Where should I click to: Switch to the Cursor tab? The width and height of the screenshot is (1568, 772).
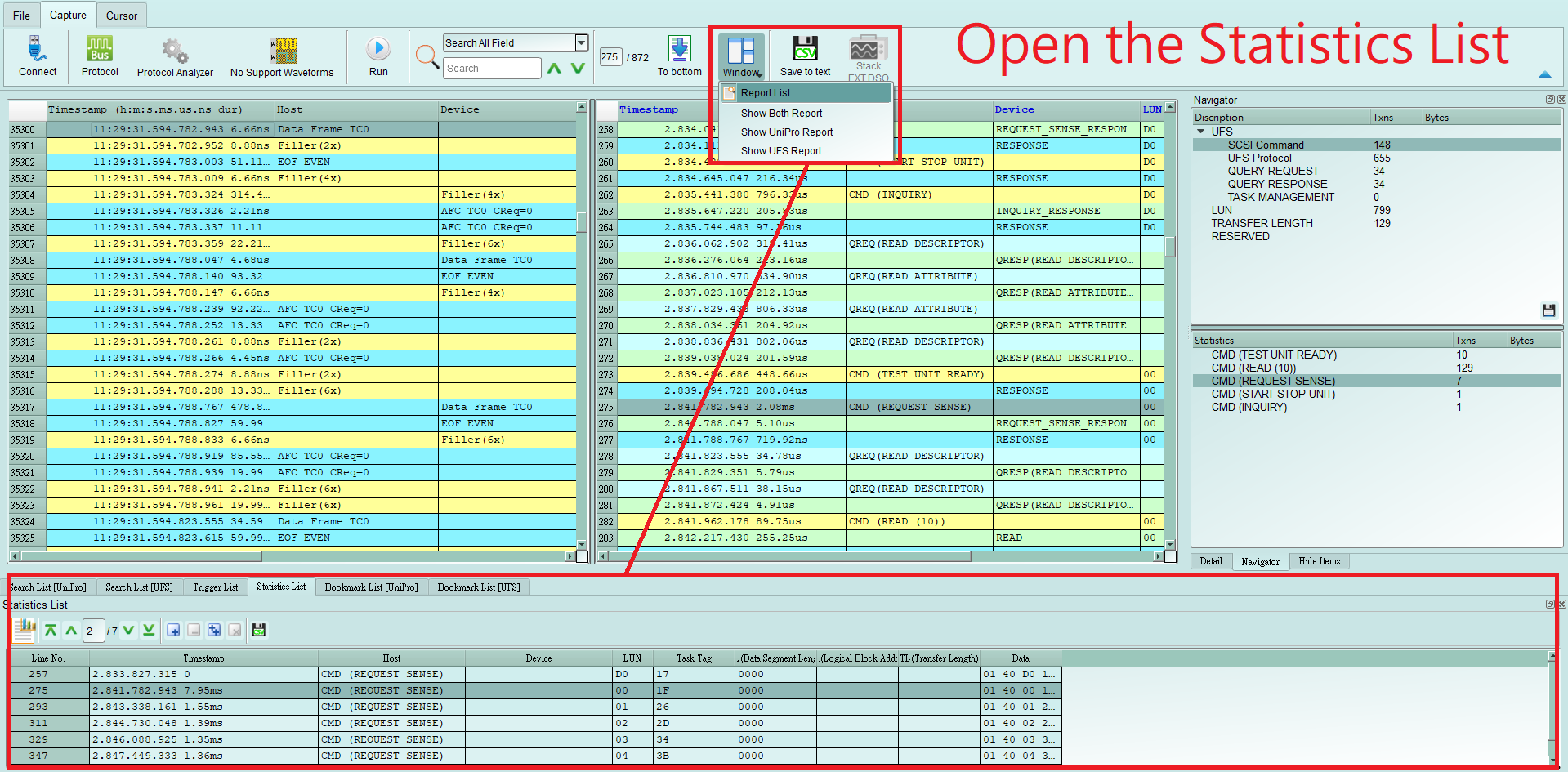pyautogui.click(x=122, y=16)
